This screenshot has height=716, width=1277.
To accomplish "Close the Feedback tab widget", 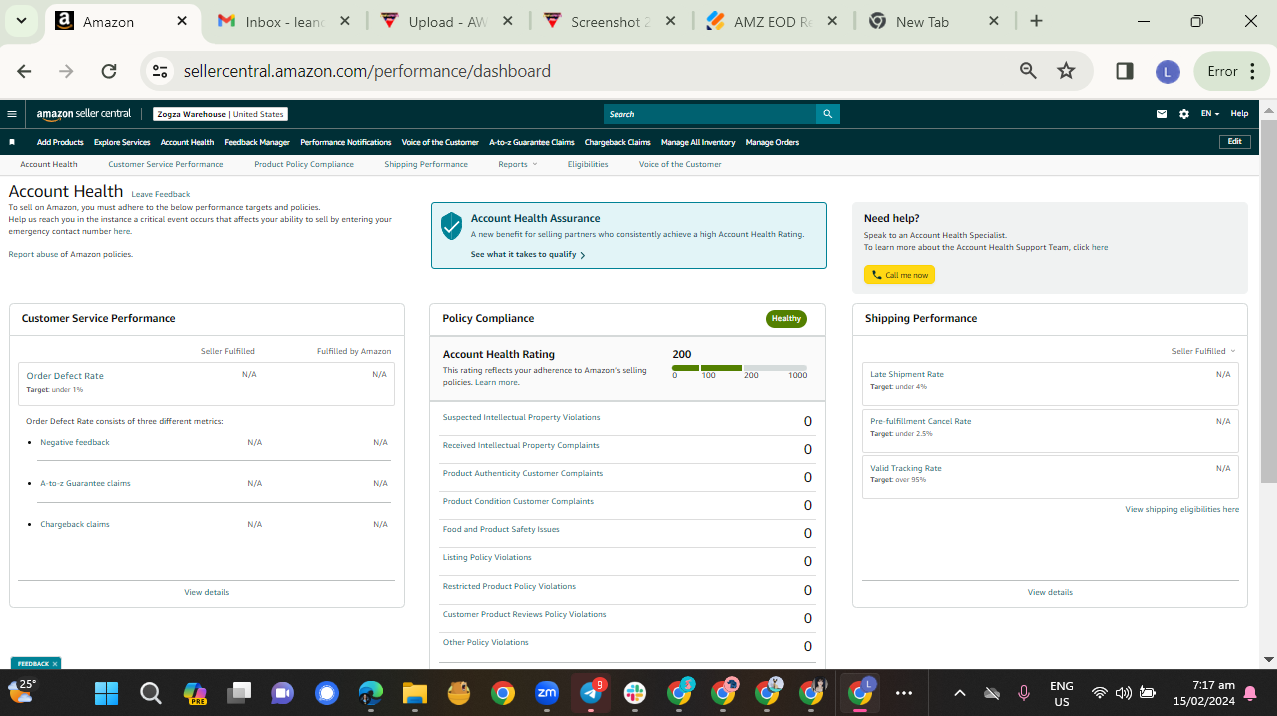I will (55, 663).
